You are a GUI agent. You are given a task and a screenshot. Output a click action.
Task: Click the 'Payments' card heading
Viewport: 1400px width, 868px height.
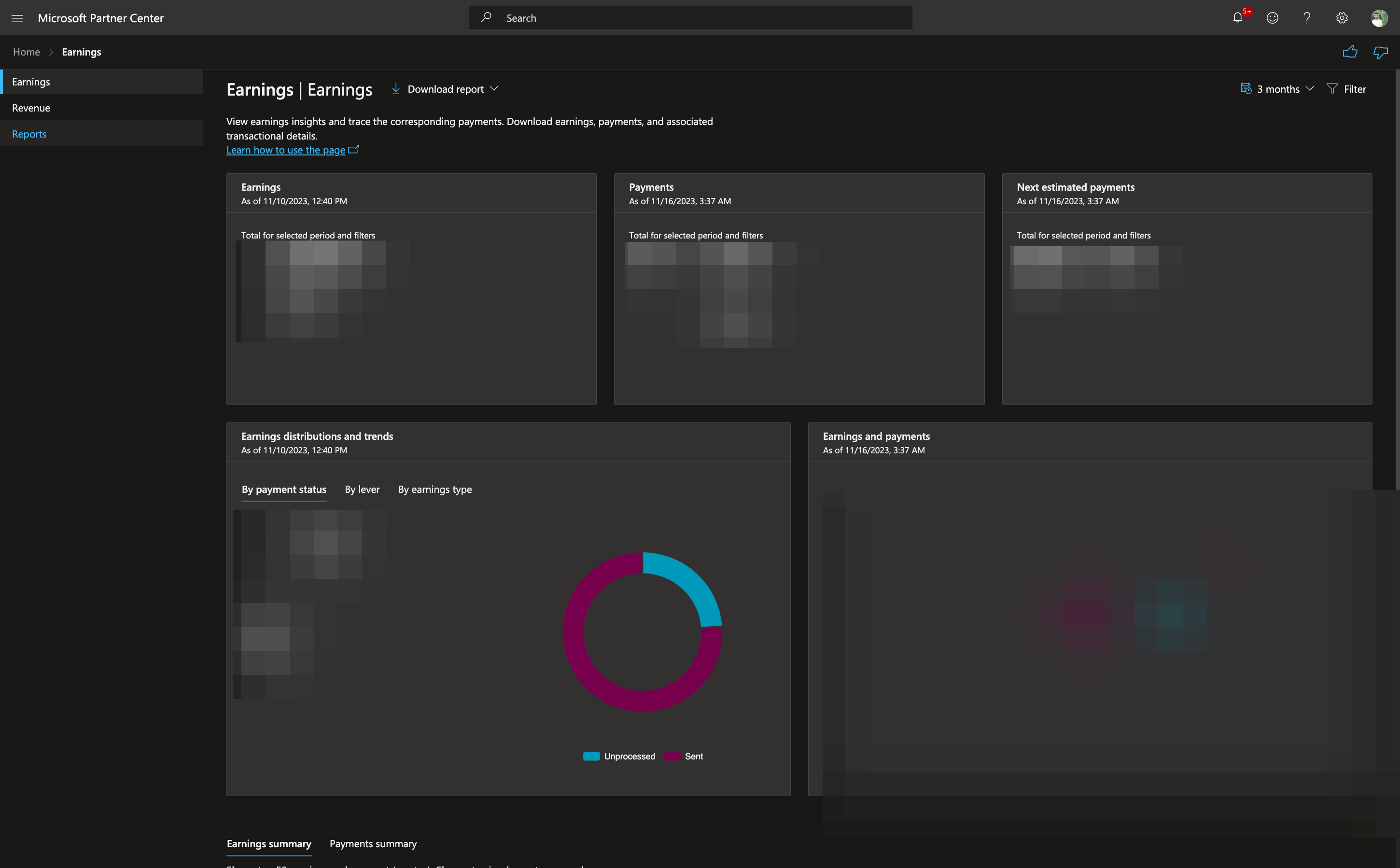(651, 187)
